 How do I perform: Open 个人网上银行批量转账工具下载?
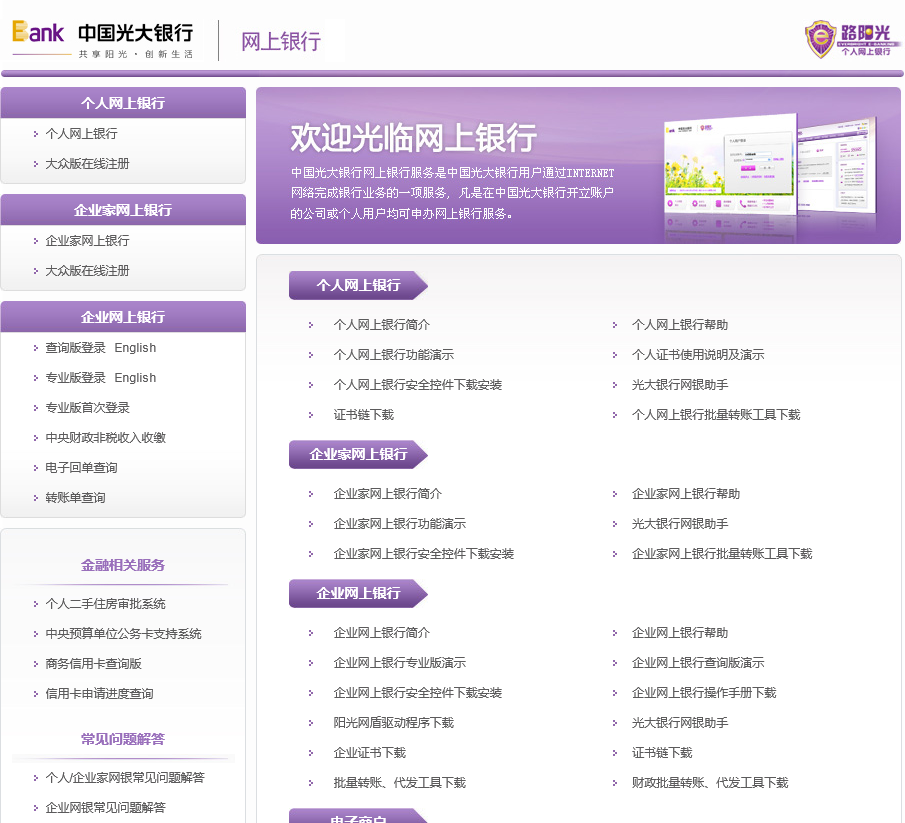tap(716, 415)
